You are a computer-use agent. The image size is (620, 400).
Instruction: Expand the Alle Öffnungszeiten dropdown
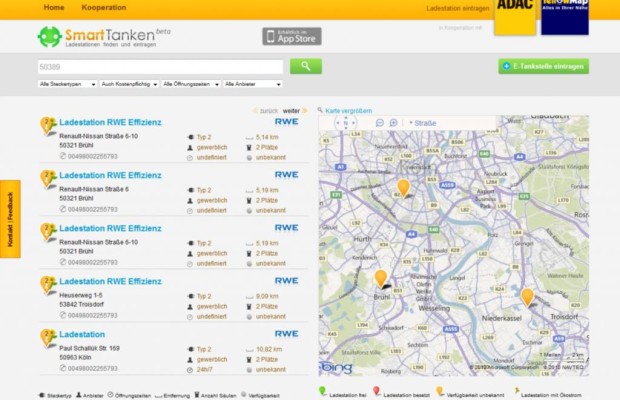tap(191, 84)
